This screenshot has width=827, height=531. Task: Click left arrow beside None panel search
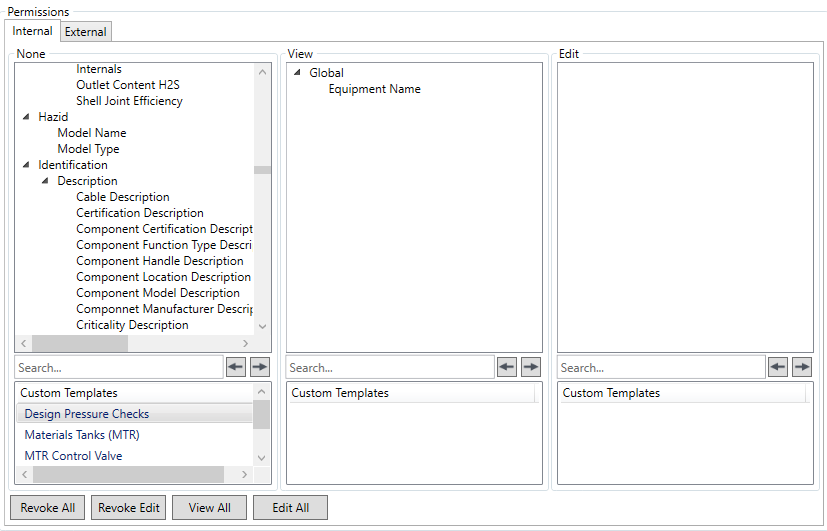(236, 367)
